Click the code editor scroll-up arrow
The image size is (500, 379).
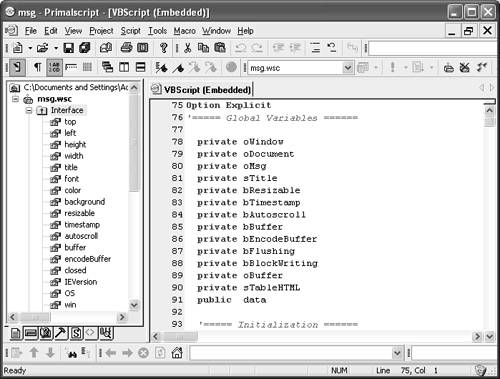pos(489,110)
